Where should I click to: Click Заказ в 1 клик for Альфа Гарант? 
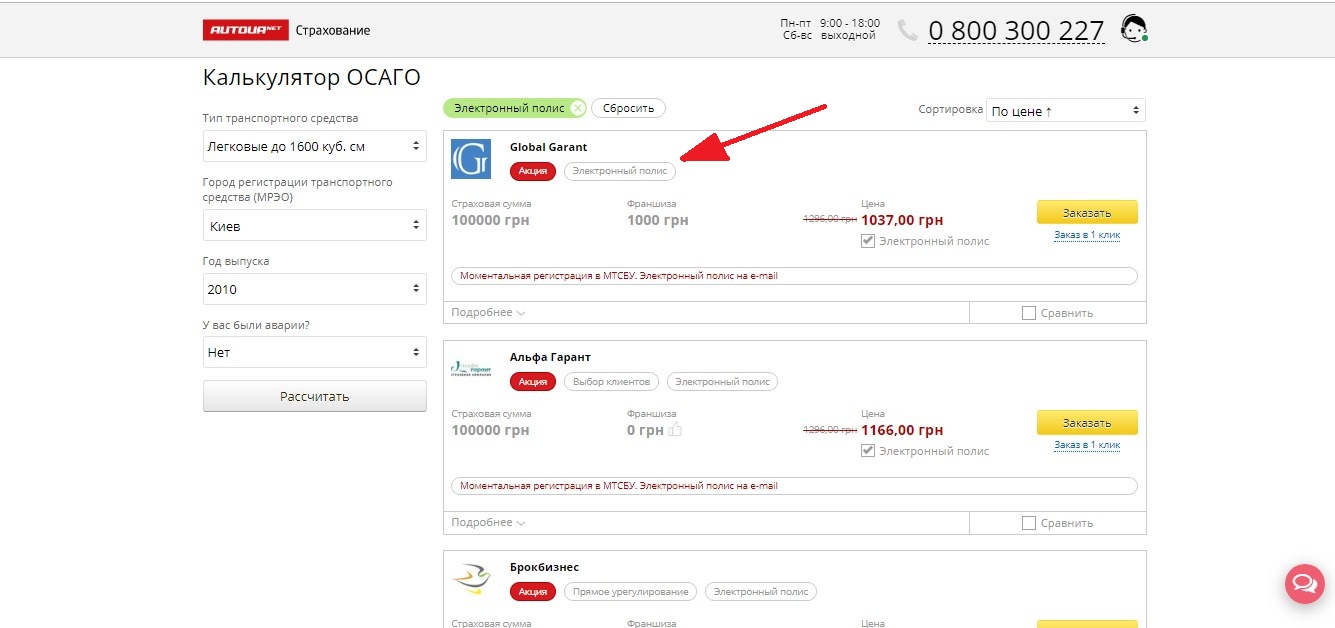click(1087, 445)
